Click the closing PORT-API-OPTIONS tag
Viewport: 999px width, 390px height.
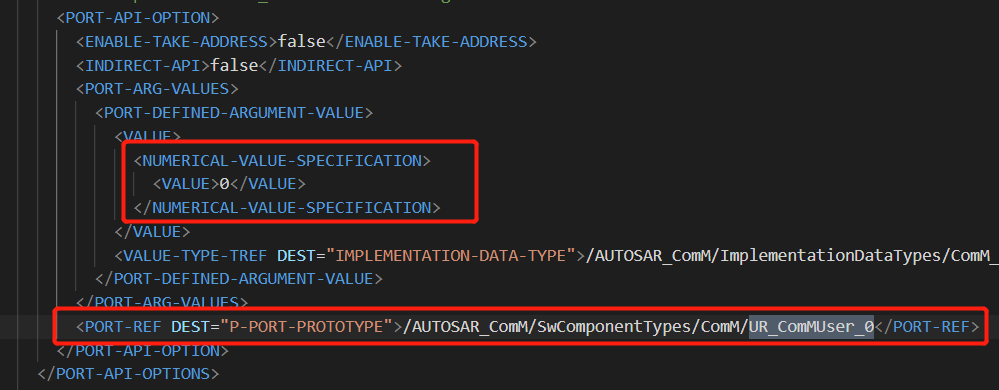click(128, 373)
